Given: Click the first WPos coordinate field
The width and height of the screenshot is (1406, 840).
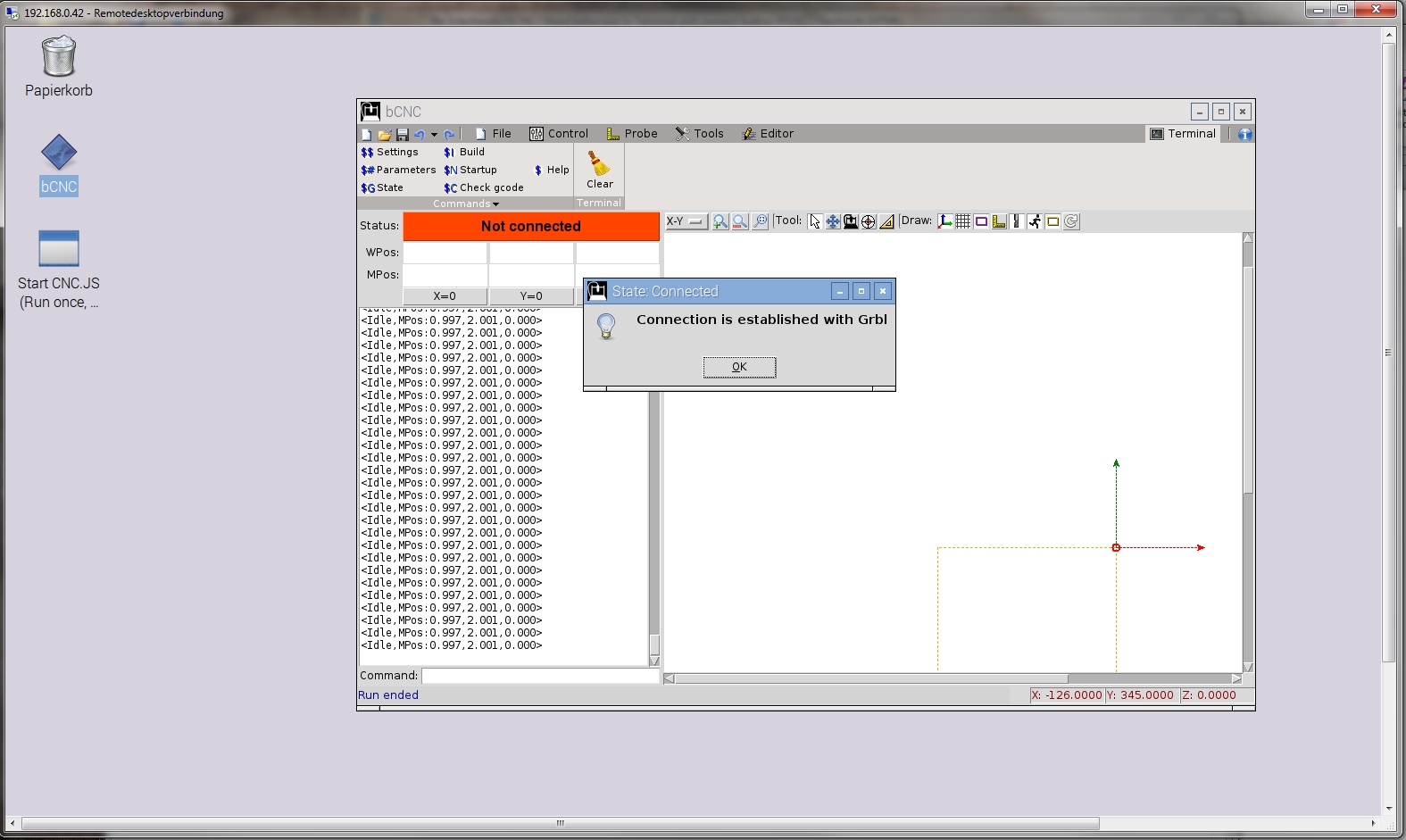Looking at the screenshot, I should (x=445, y=253).
